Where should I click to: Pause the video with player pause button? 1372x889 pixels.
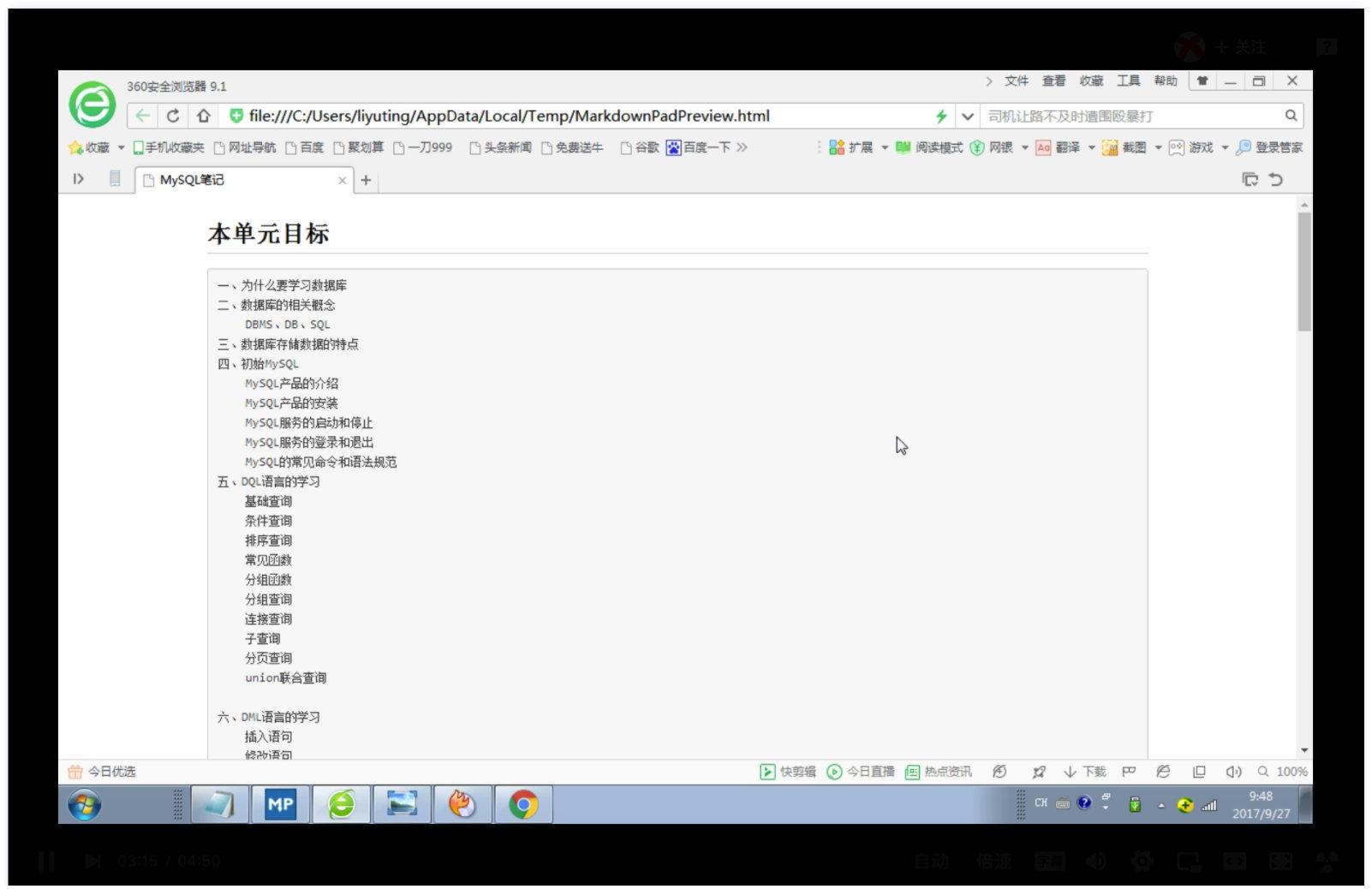46,861
